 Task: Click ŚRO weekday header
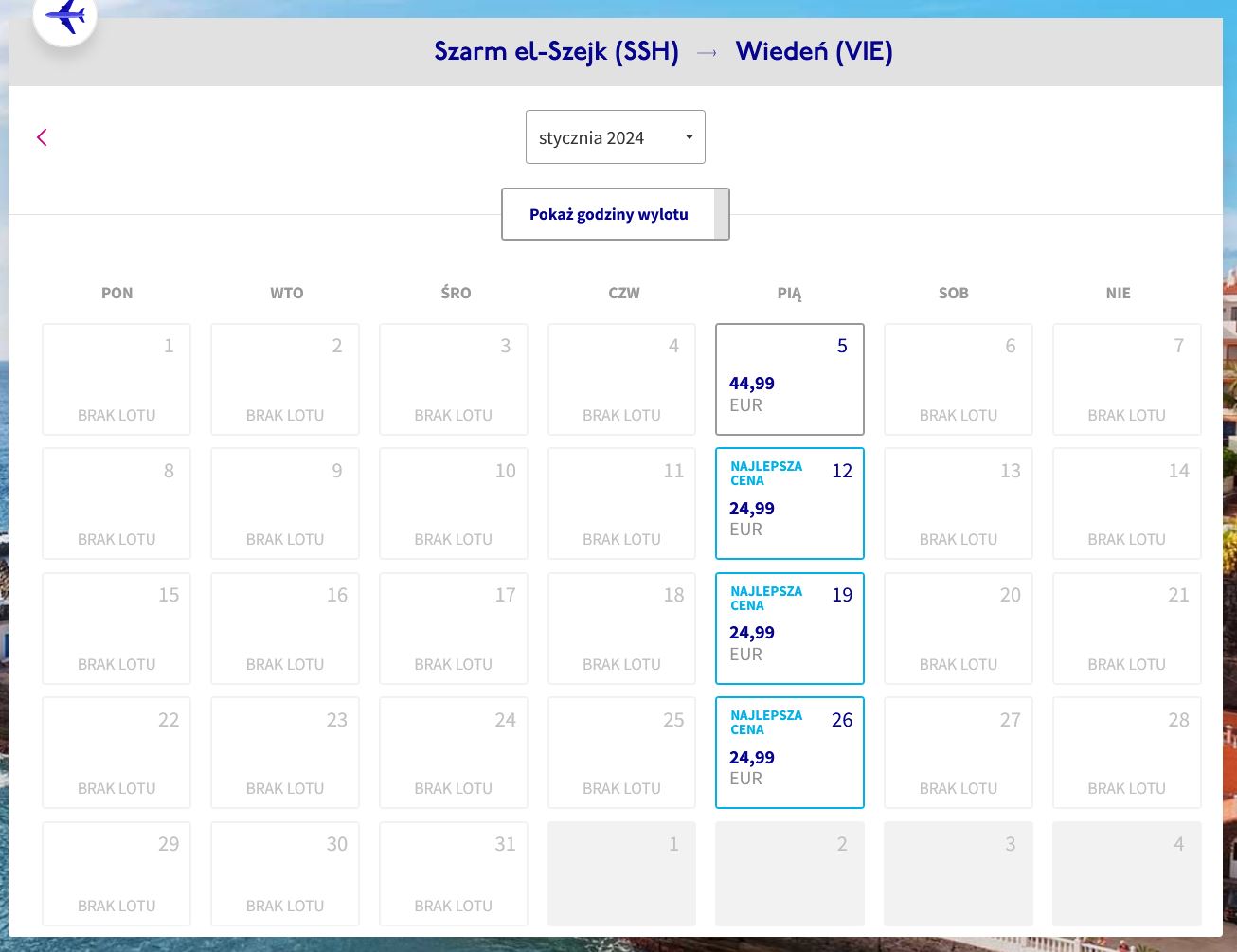[456, 293]
